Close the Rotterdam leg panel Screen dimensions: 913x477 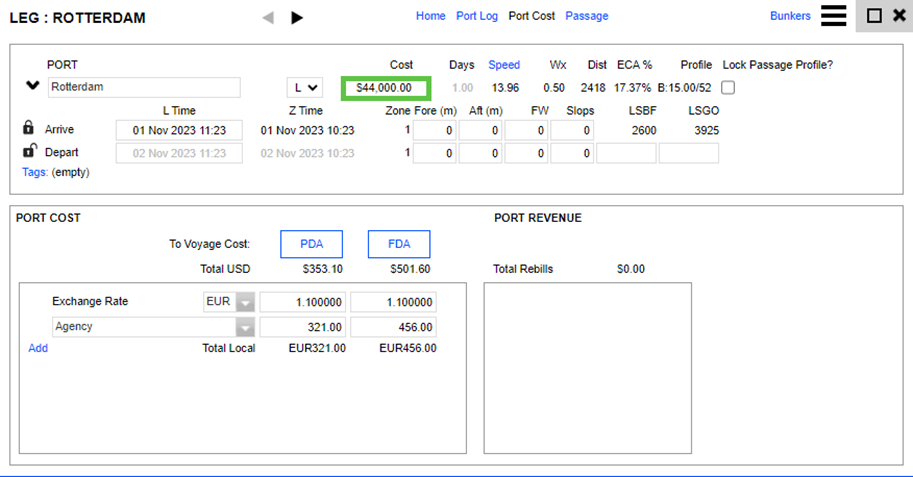898,16
